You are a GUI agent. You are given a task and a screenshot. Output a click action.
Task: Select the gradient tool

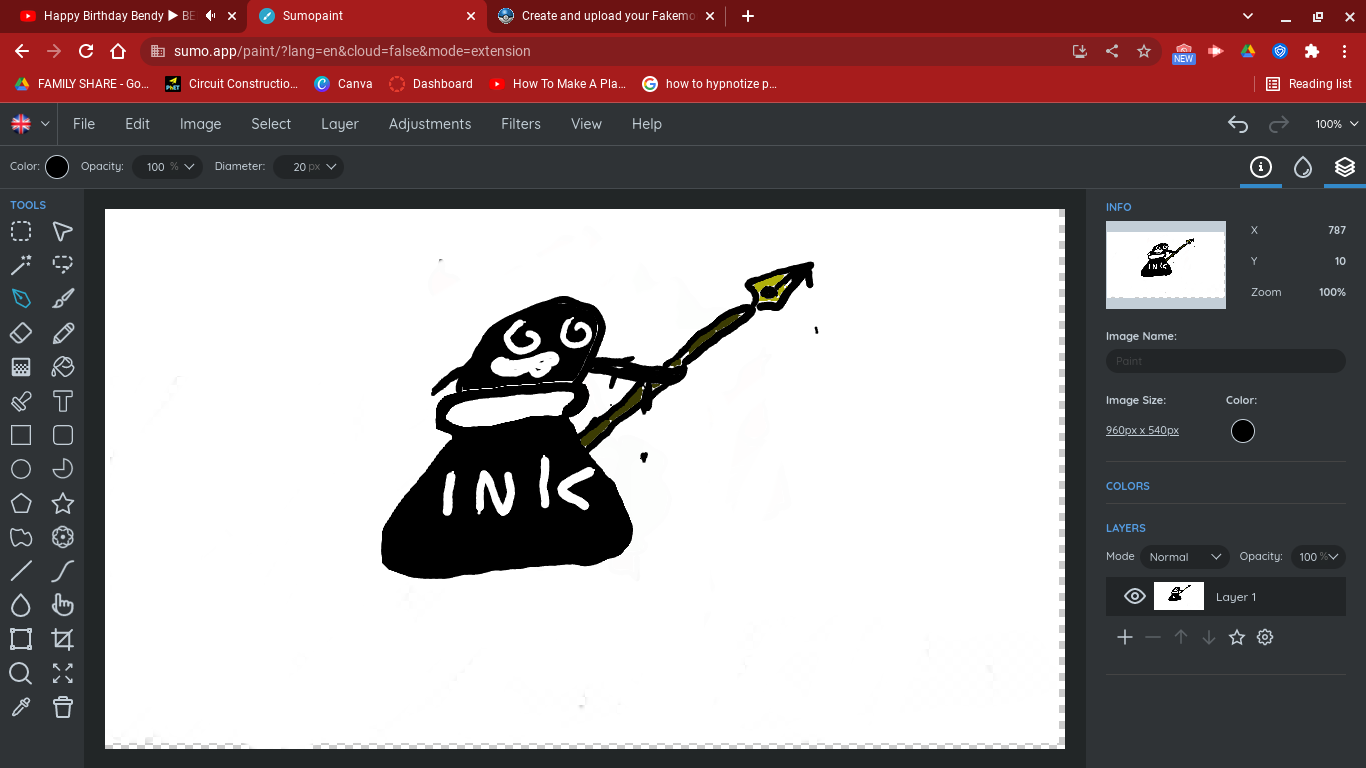pyautogui.click(x=21, y=367)
